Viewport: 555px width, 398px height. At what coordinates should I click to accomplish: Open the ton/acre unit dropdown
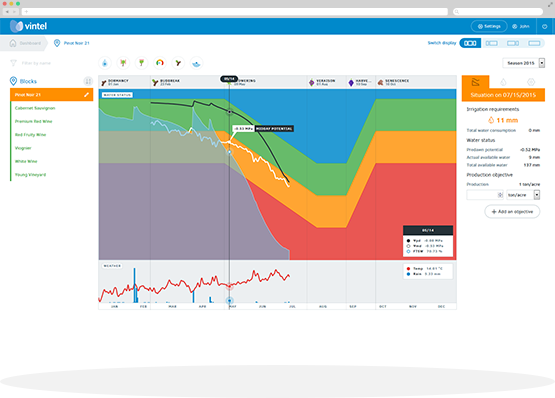pyautogui.click(x=523, y=195)
